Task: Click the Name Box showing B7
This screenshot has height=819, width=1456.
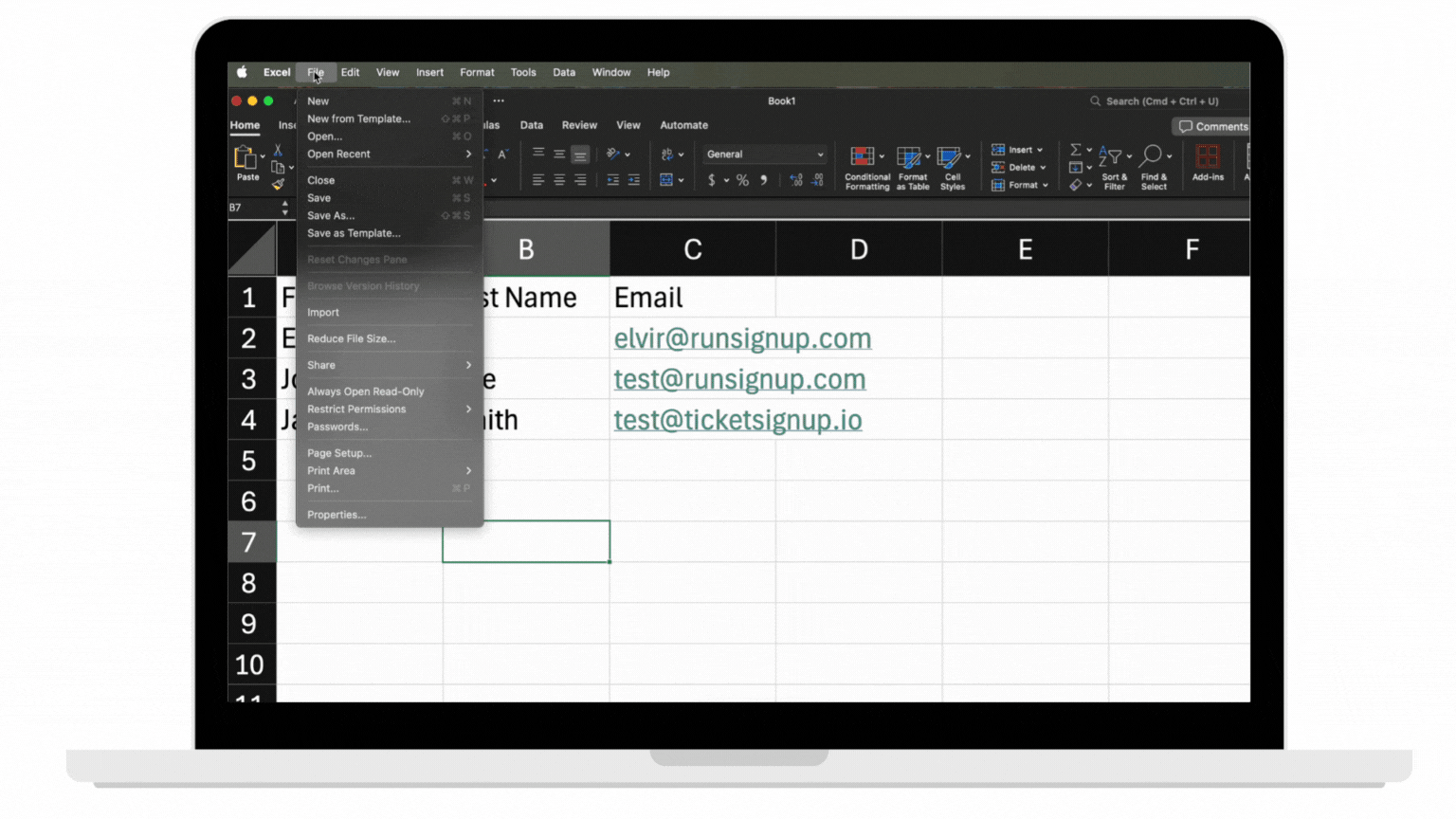Action: point(254,207)
